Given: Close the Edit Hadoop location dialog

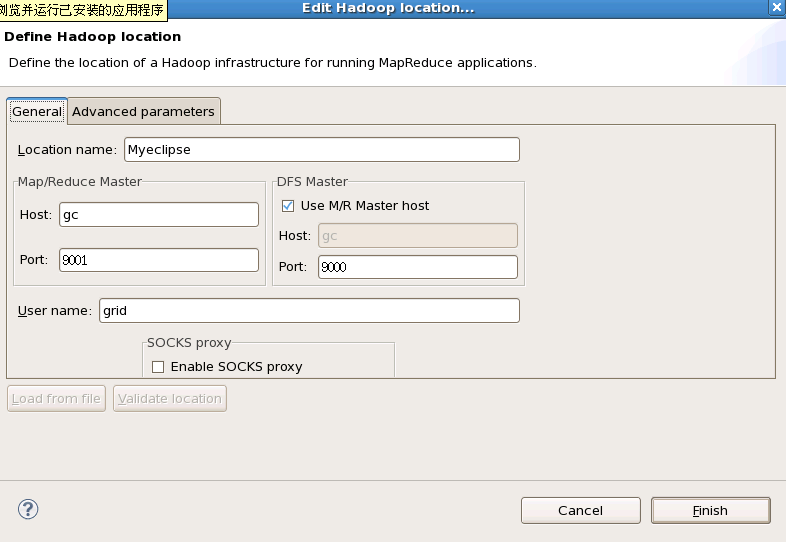Looking at the screenshot, I should click(x=775, y=8).
